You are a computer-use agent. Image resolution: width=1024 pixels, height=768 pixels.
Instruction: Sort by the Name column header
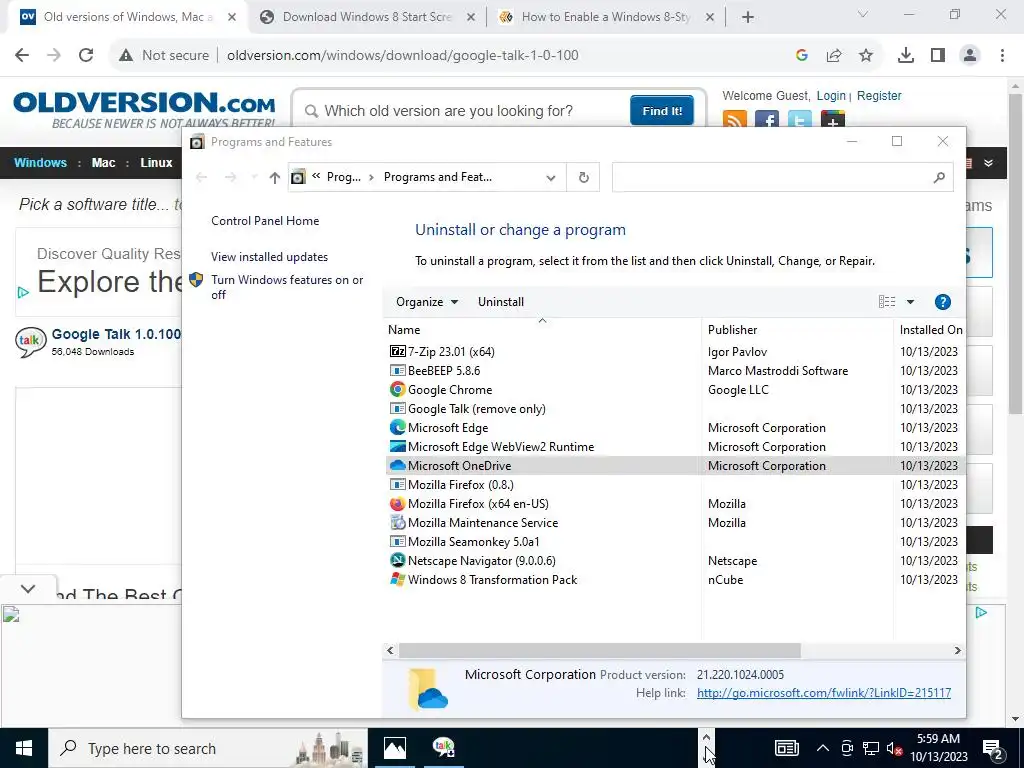(542, 330)
